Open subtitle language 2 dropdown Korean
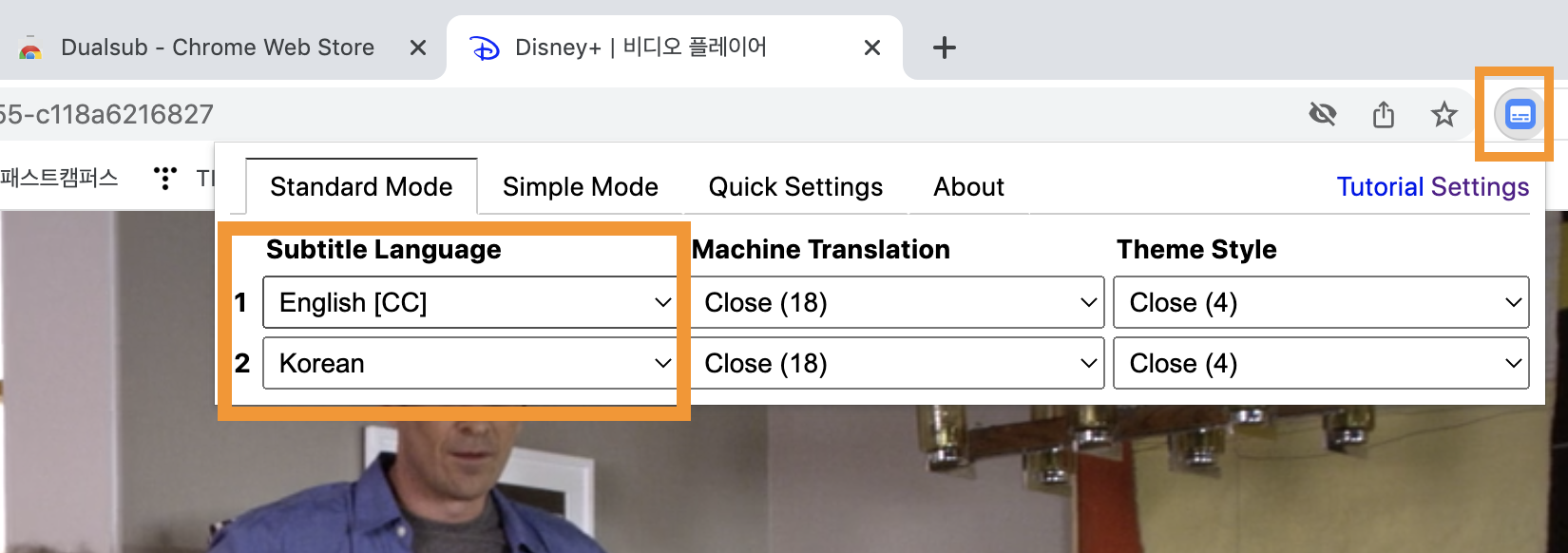This screenshot has height=553, width=1568. pos(469,363)
